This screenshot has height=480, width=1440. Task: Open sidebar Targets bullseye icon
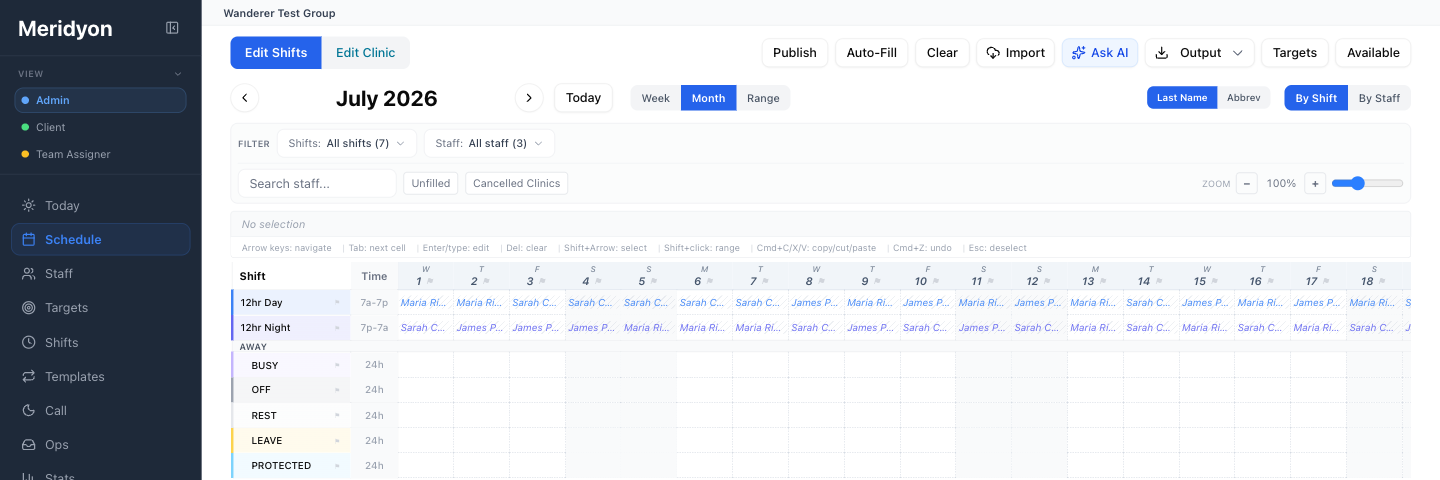tap(28, 308)
